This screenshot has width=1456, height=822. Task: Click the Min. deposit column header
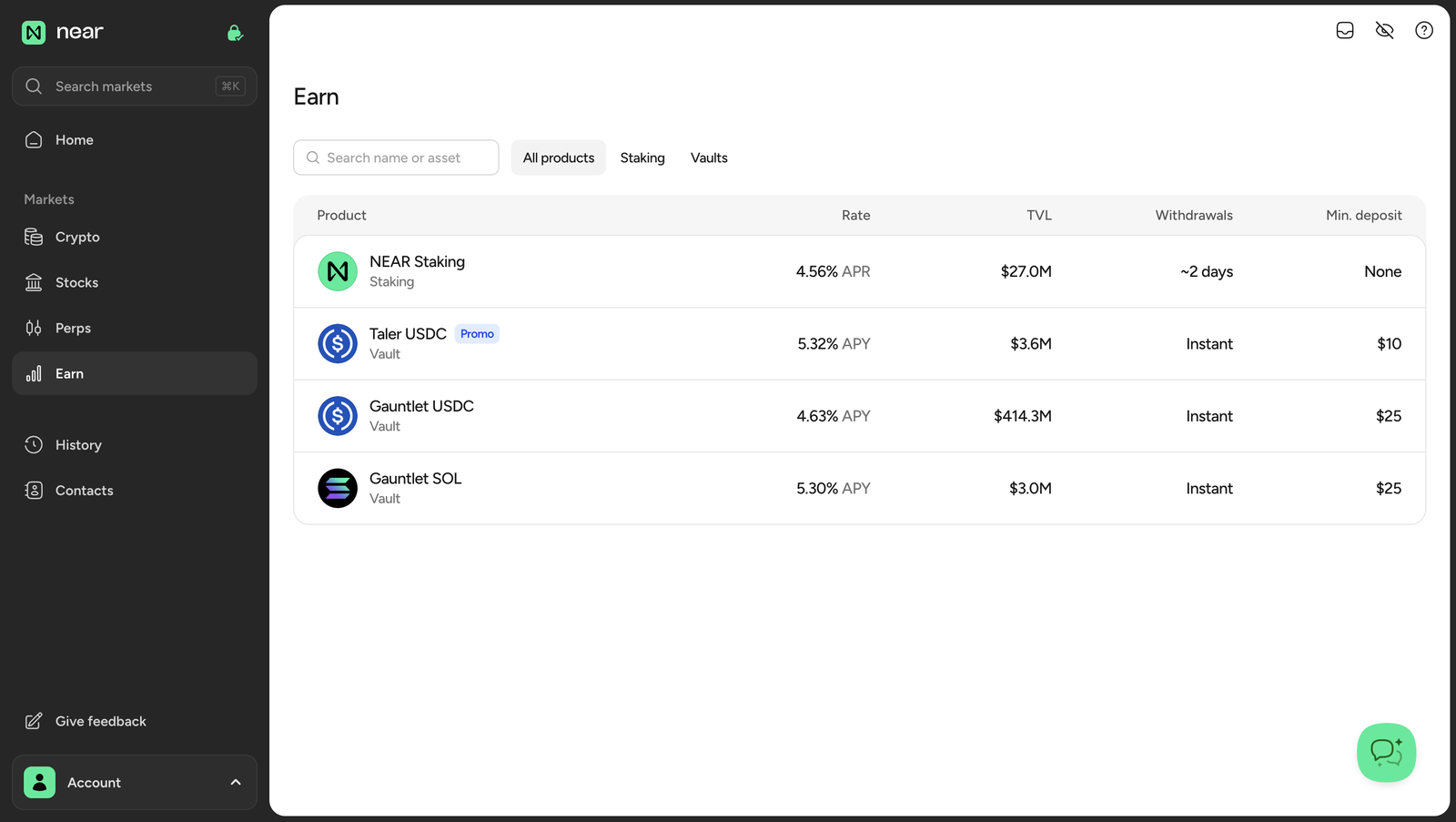1363,215
